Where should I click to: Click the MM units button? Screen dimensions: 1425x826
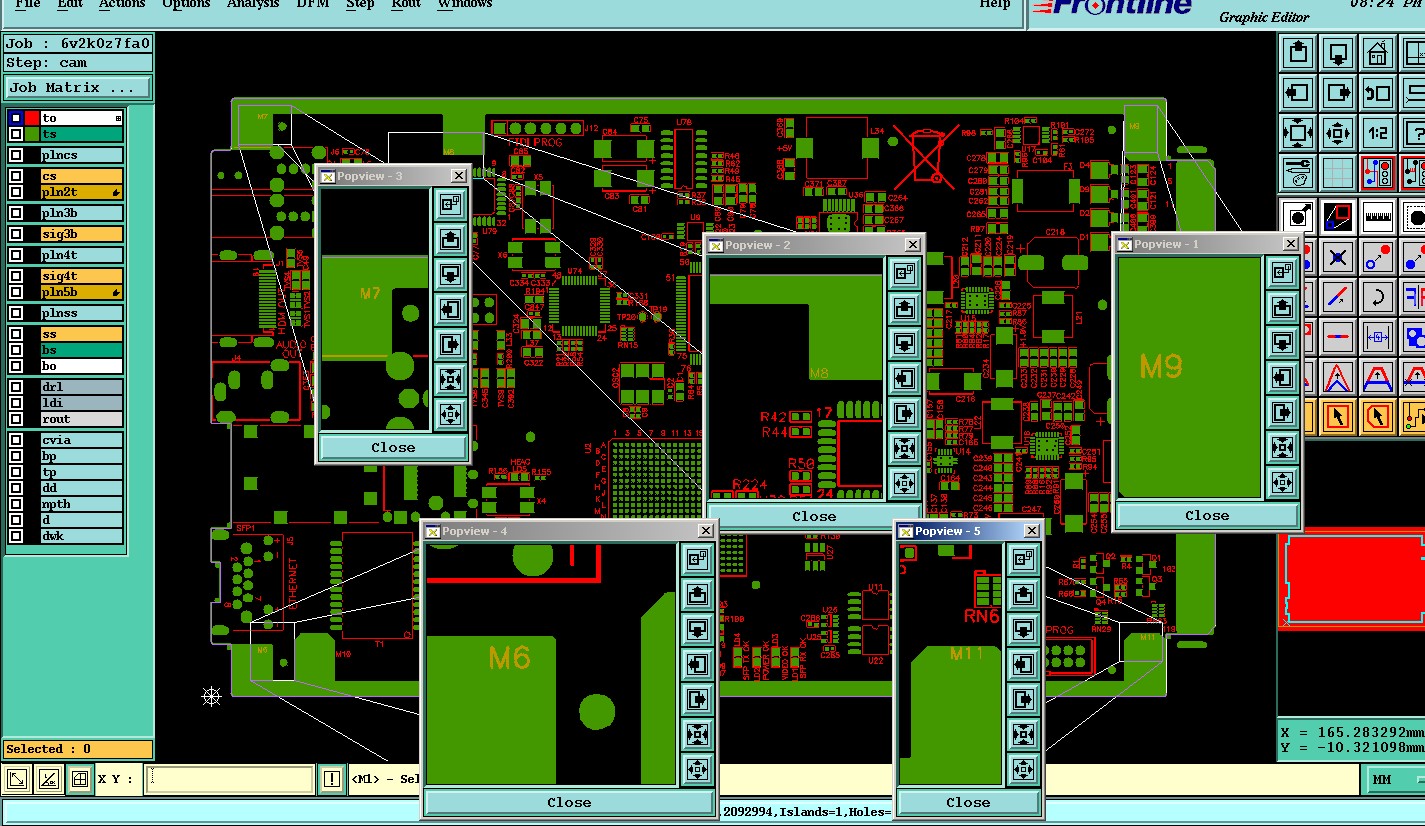click(x=1393, y=780)
